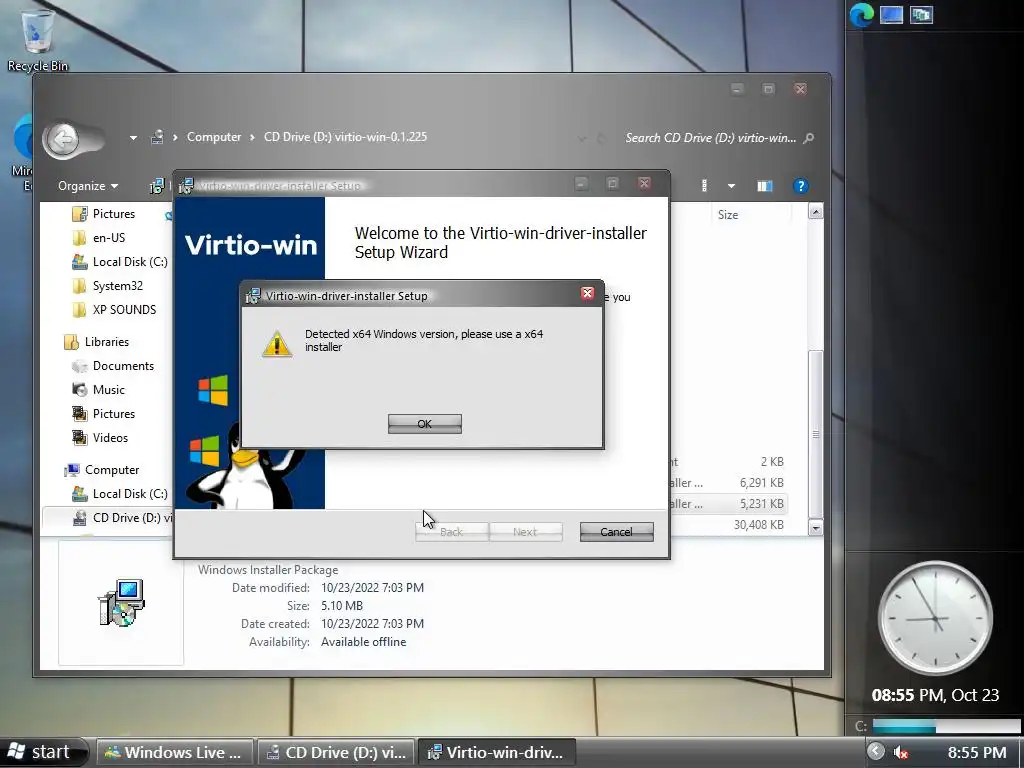Click the scrollbar down arrow in file list

point(815,527)
